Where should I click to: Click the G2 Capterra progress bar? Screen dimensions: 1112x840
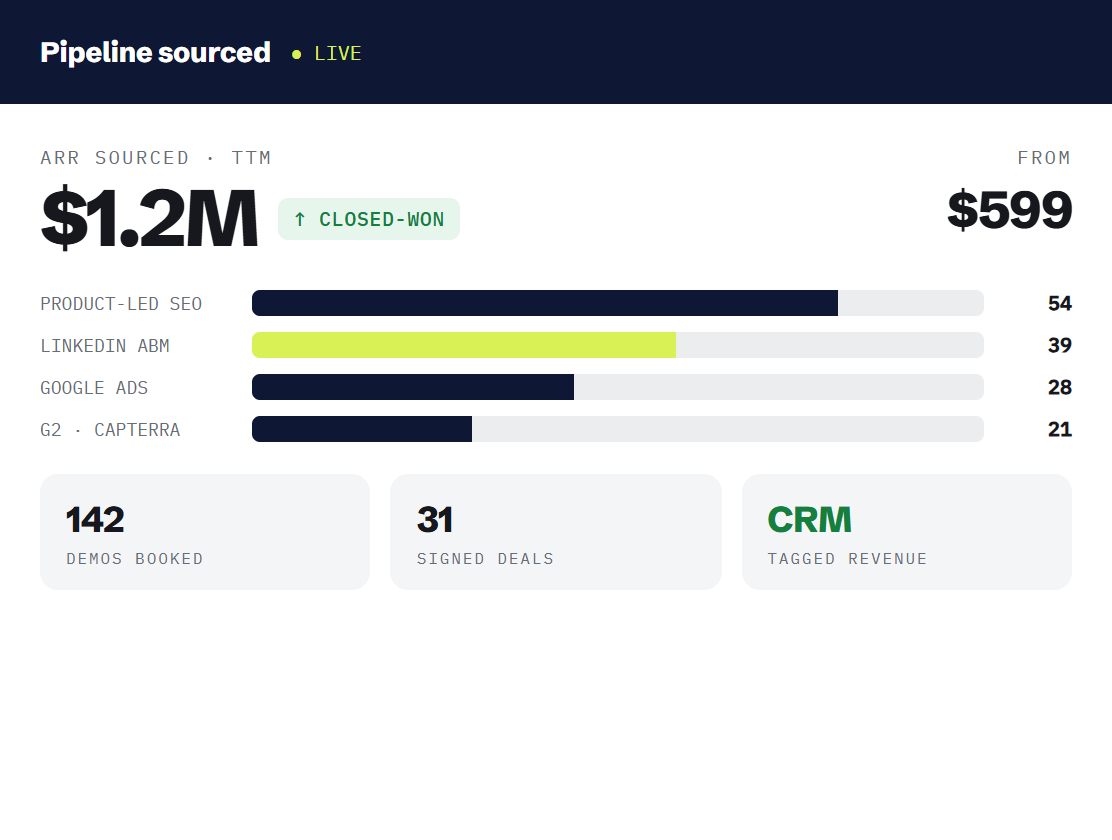618,429
